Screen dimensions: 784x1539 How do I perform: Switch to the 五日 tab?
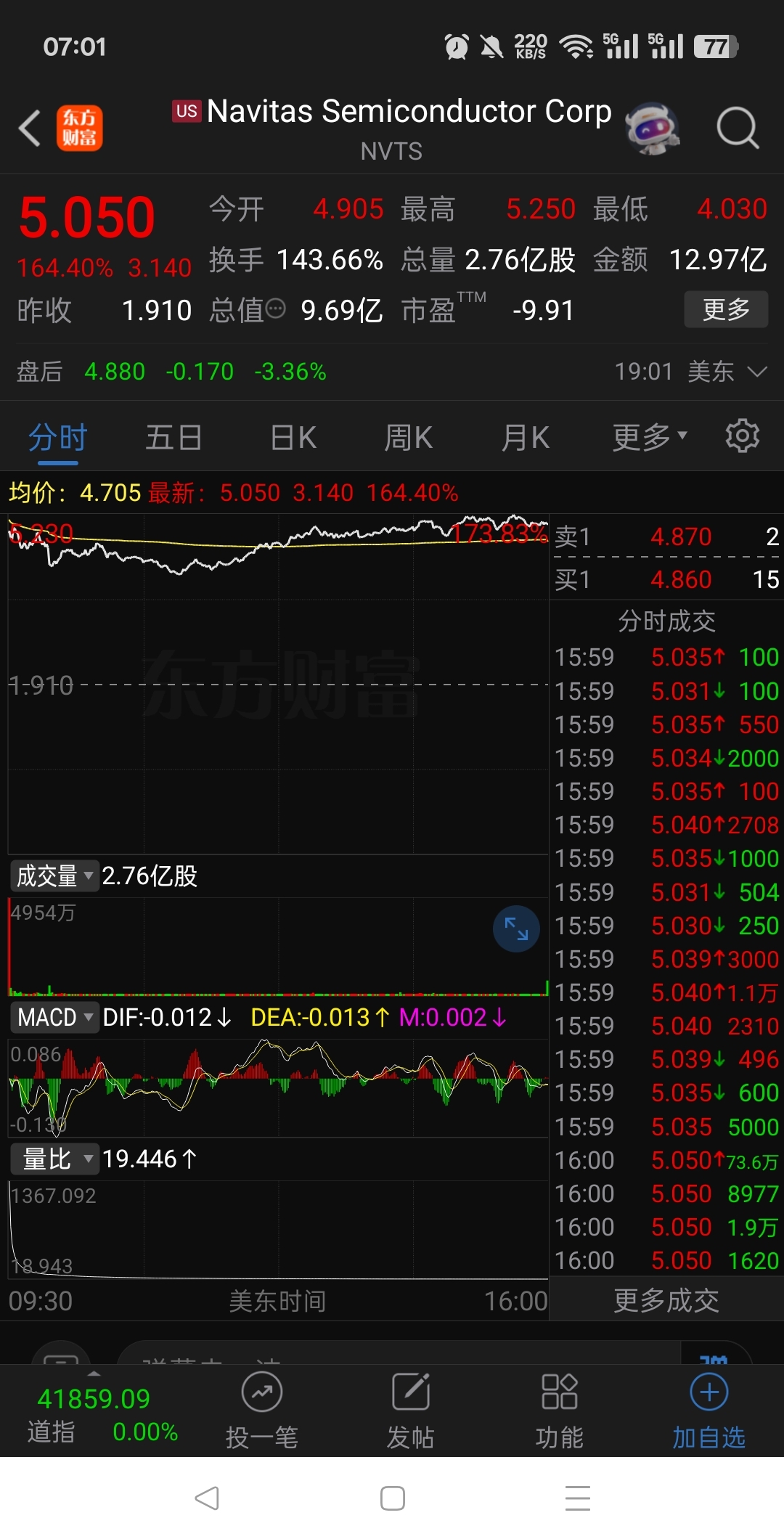point(173,438)
